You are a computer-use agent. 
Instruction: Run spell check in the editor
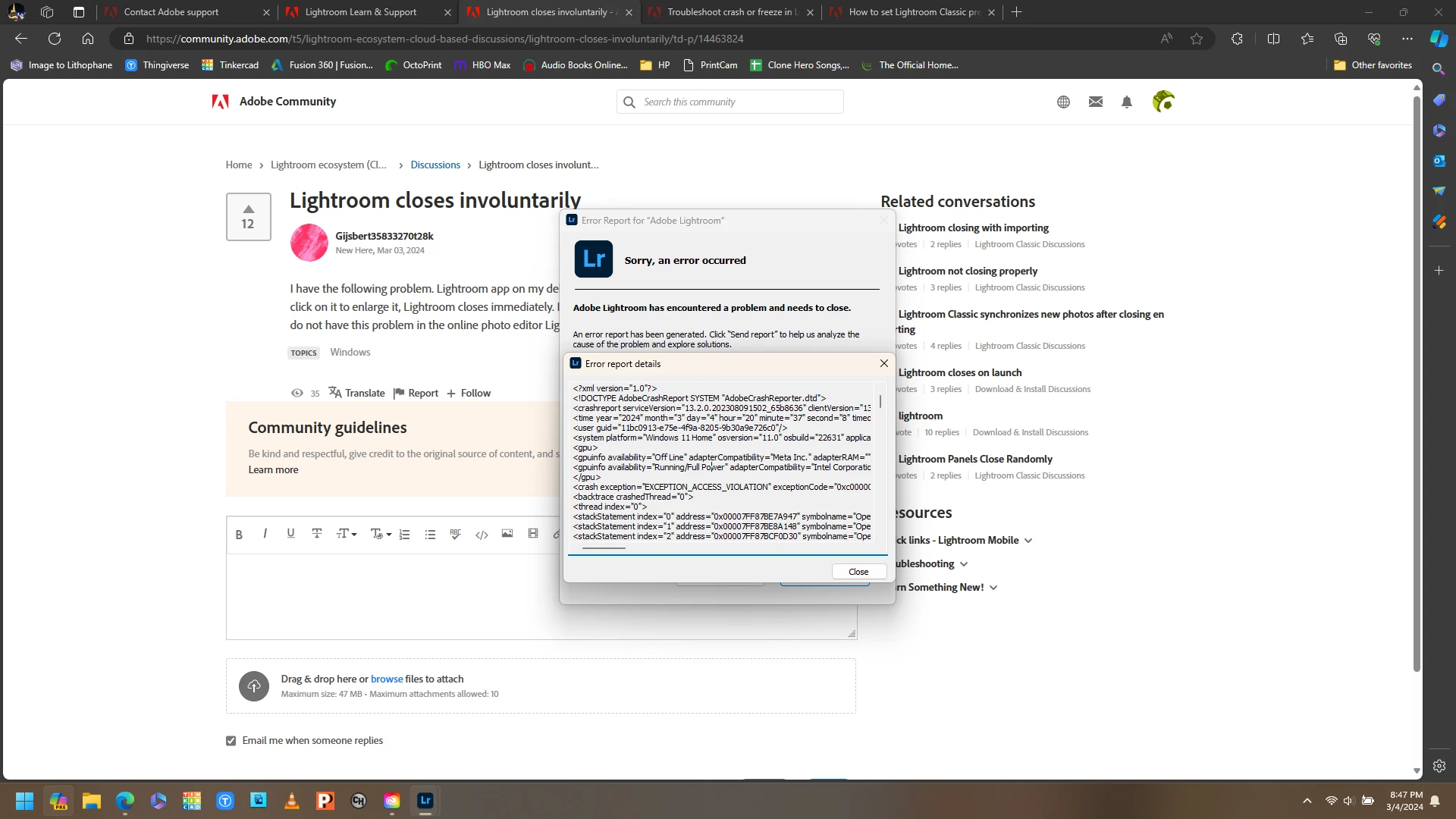pos(455,534)
